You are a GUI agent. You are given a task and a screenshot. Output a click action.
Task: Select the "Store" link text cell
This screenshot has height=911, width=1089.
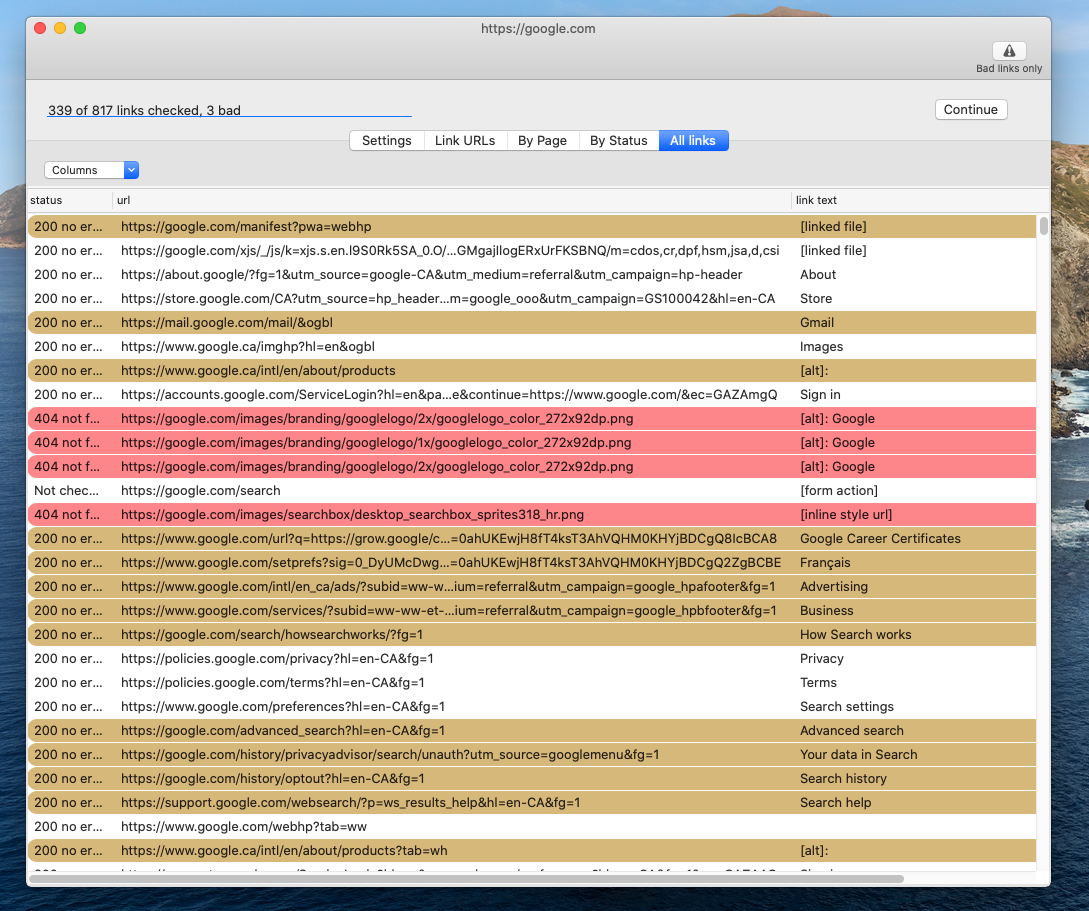coord(815,299)
